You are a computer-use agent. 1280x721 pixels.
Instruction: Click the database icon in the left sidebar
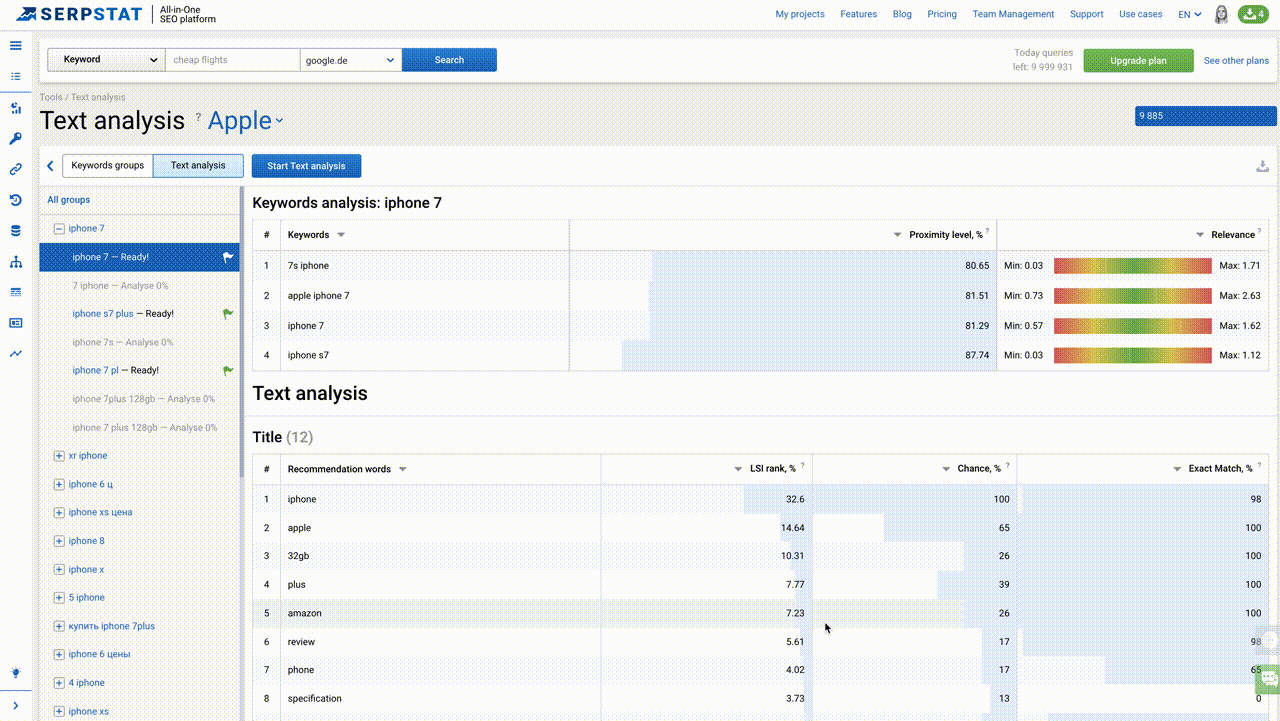point(16,231)
